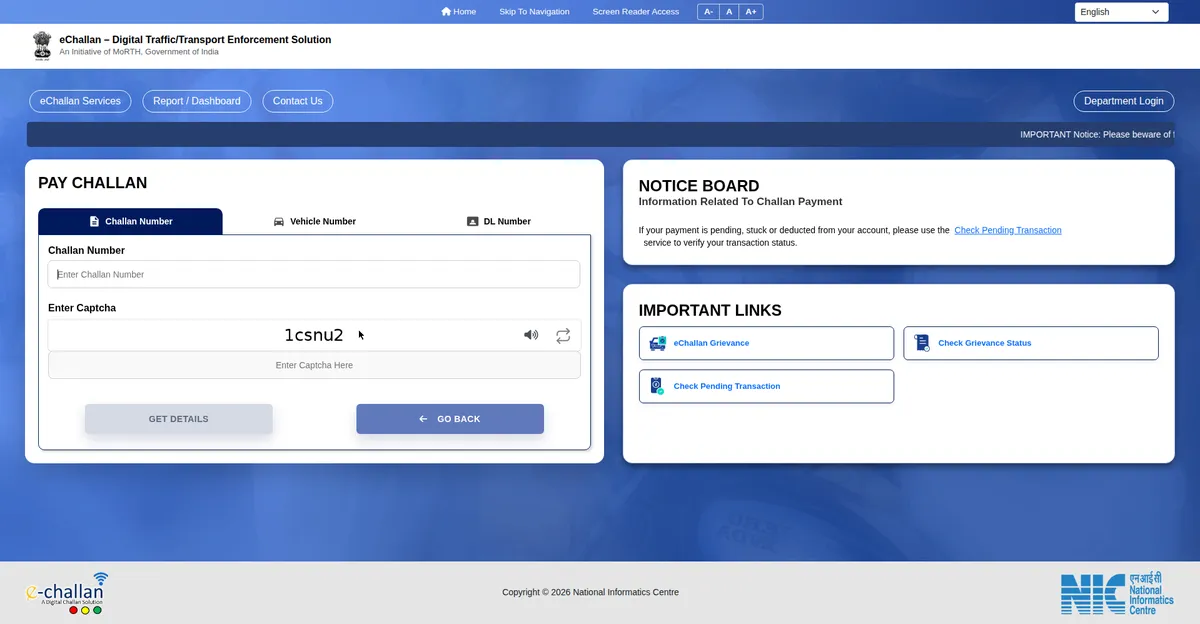Follow the Skip To Navigation link
1200x624 pixels.
coord(534,12)
